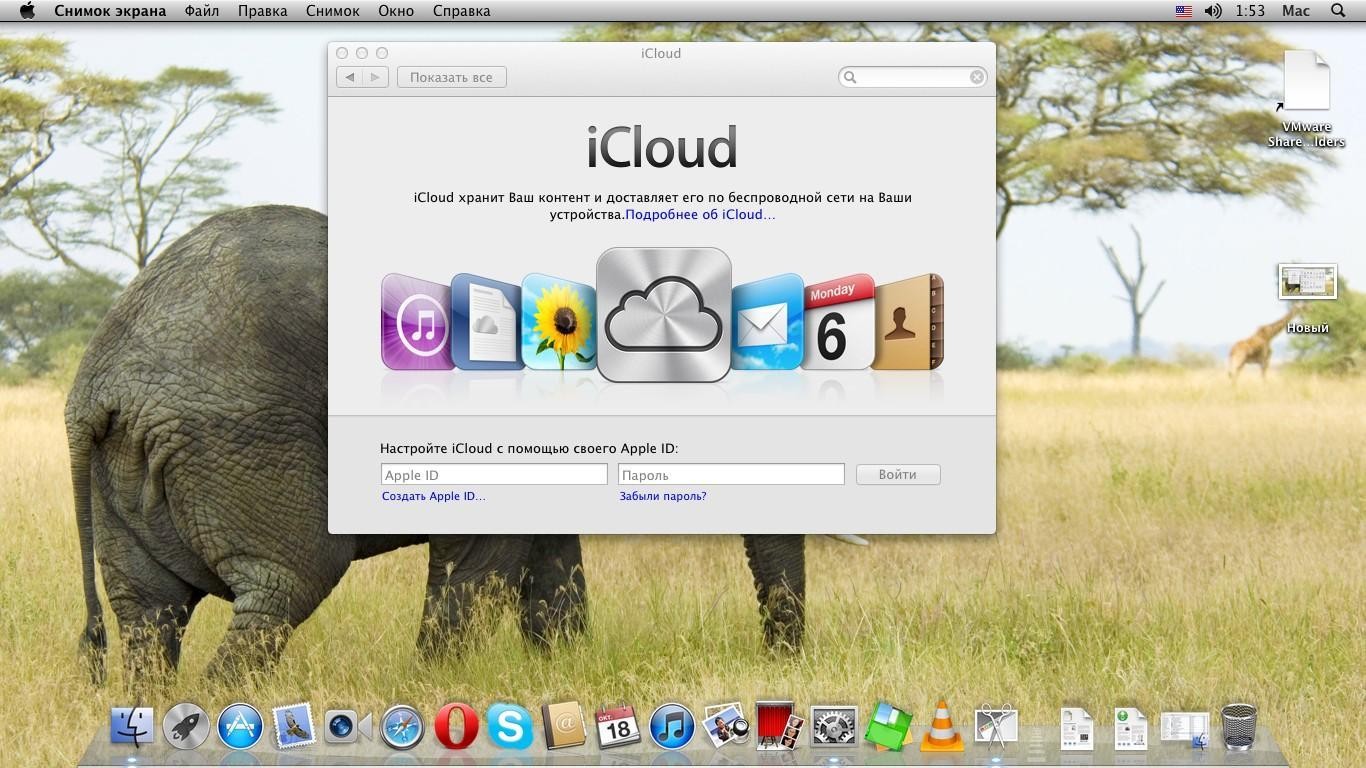The height and width of the screenshot is (768, 1366).
Task: Click the 1:53 clock in menu bar
Action: (x=1250, y=11)
